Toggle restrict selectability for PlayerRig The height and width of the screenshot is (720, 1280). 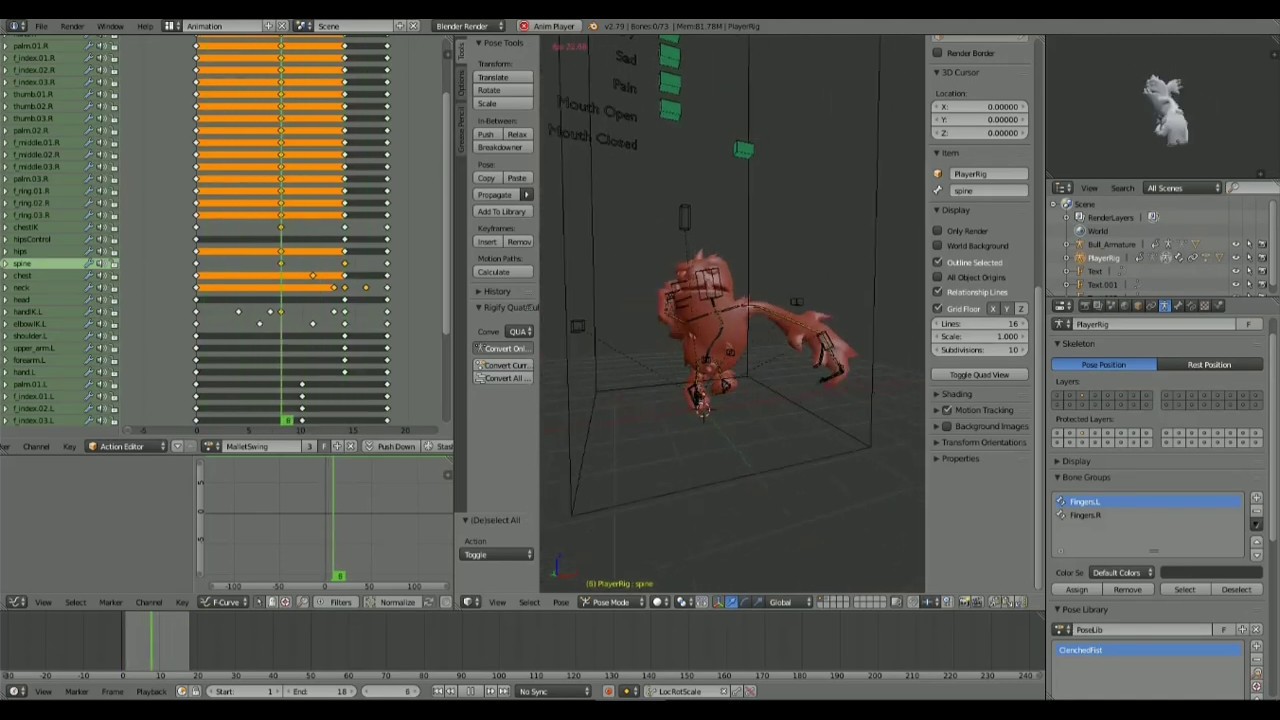[x=1249, y=258]
